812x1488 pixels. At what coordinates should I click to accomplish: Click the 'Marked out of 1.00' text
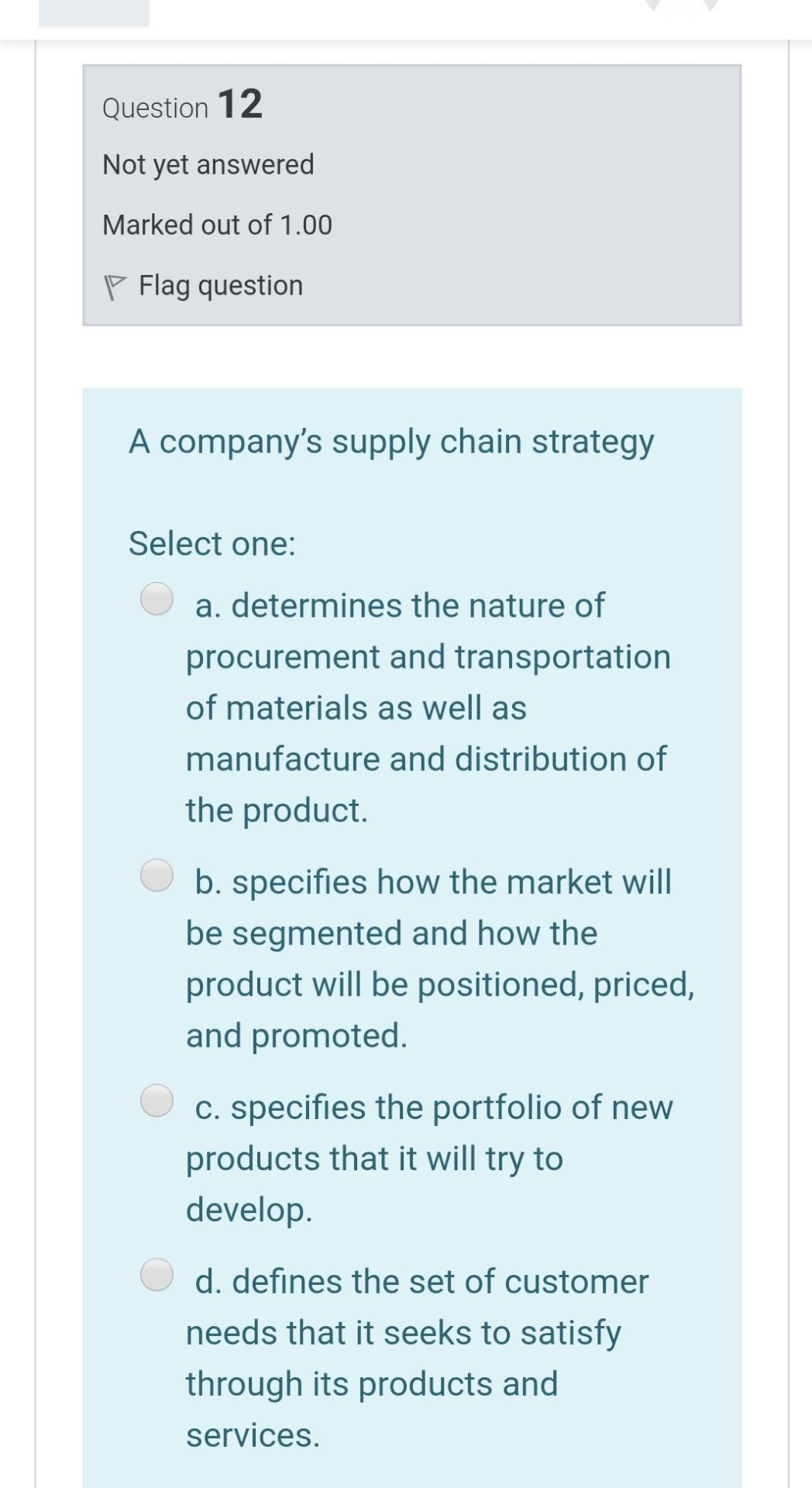pyautogui.click(x=218, y=225)
